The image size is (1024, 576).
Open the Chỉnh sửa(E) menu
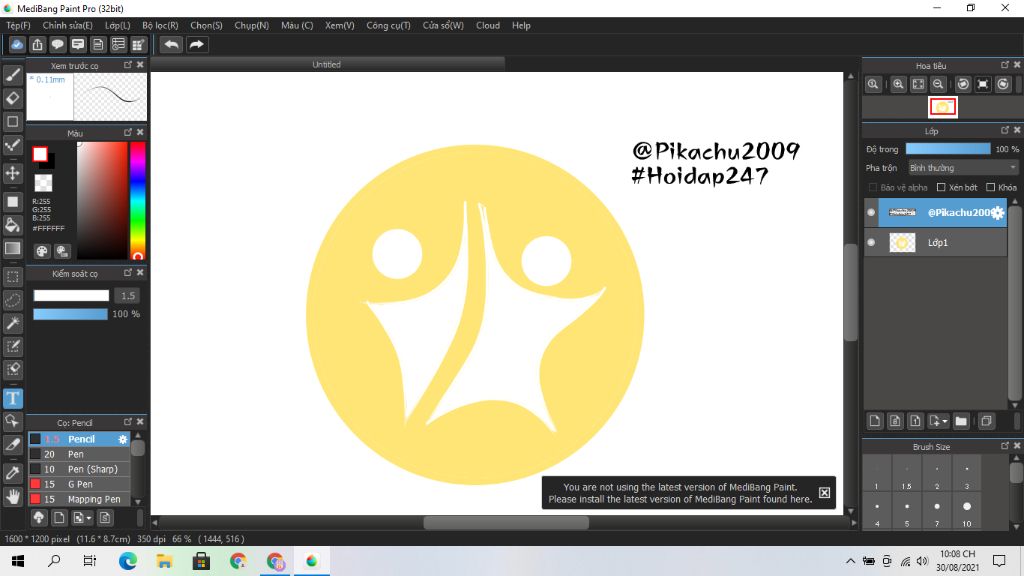[x=67, y=25]
